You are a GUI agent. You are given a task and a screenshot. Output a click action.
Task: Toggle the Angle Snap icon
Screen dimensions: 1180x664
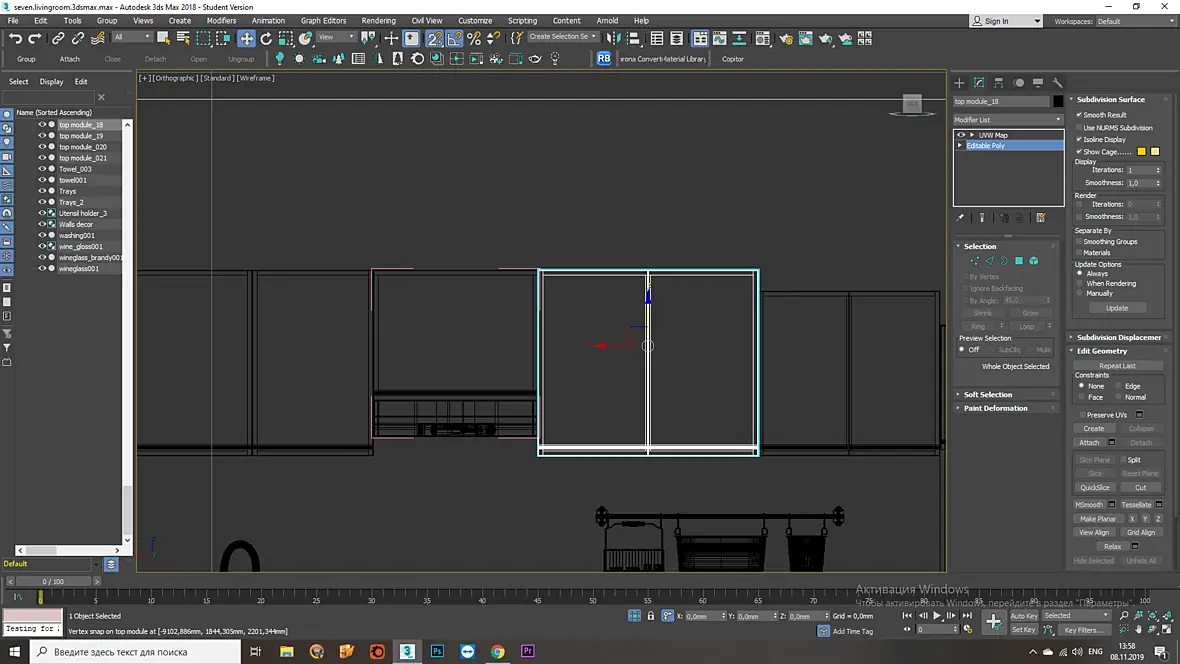click(x=454, y=38)
